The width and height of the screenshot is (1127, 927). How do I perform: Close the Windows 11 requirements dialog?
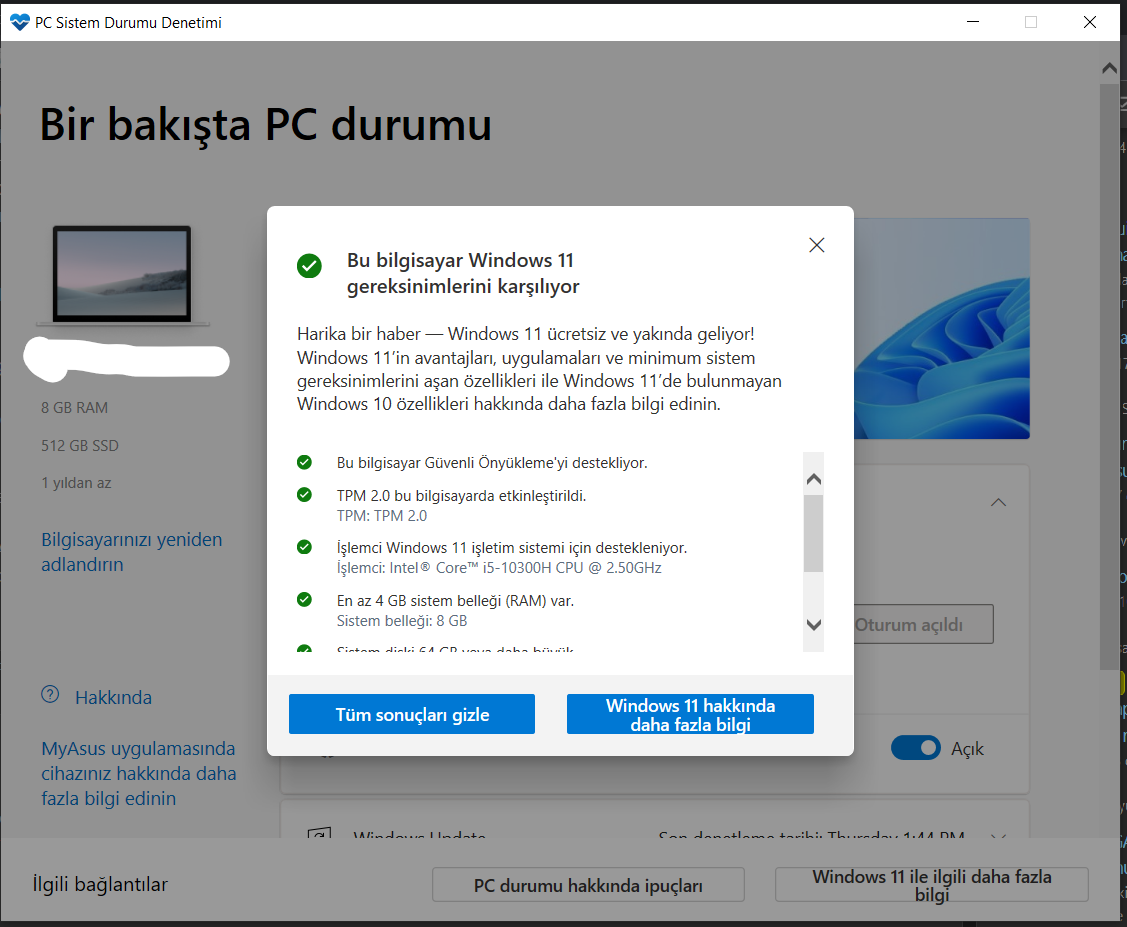(816, 245)
